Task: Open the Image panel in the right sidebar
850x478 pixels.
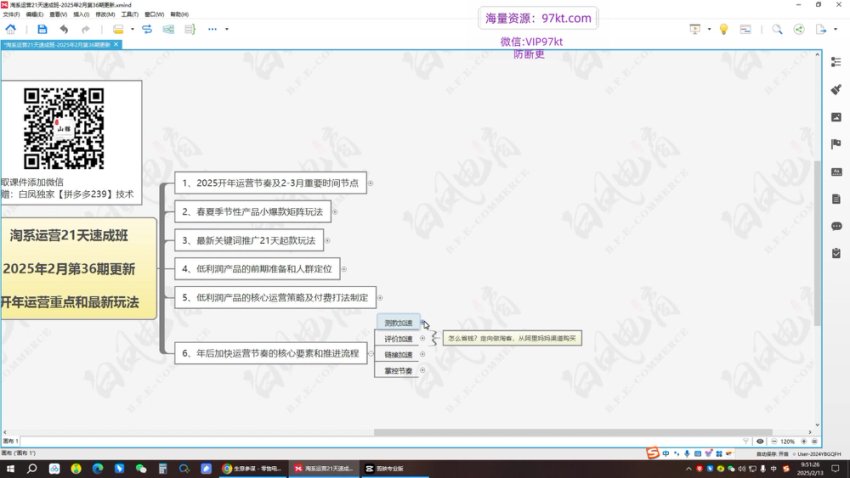Action: pyautogui.click(x=836, y=117)
